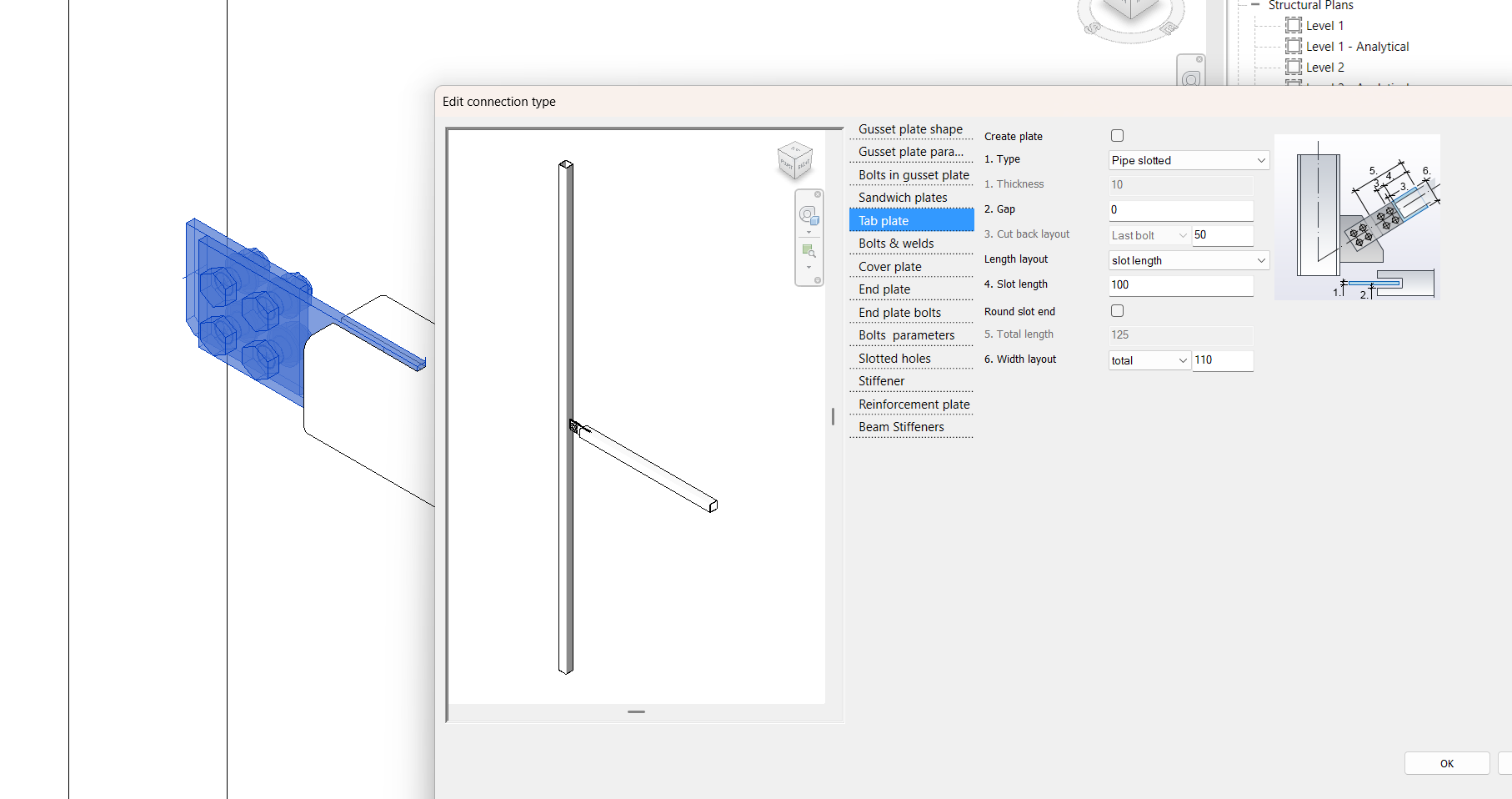Image resolution: width=1512 pixels, height=799 pixels.
Task: Open the preview navigation bar customize menu
Action: tap(818, 280)
